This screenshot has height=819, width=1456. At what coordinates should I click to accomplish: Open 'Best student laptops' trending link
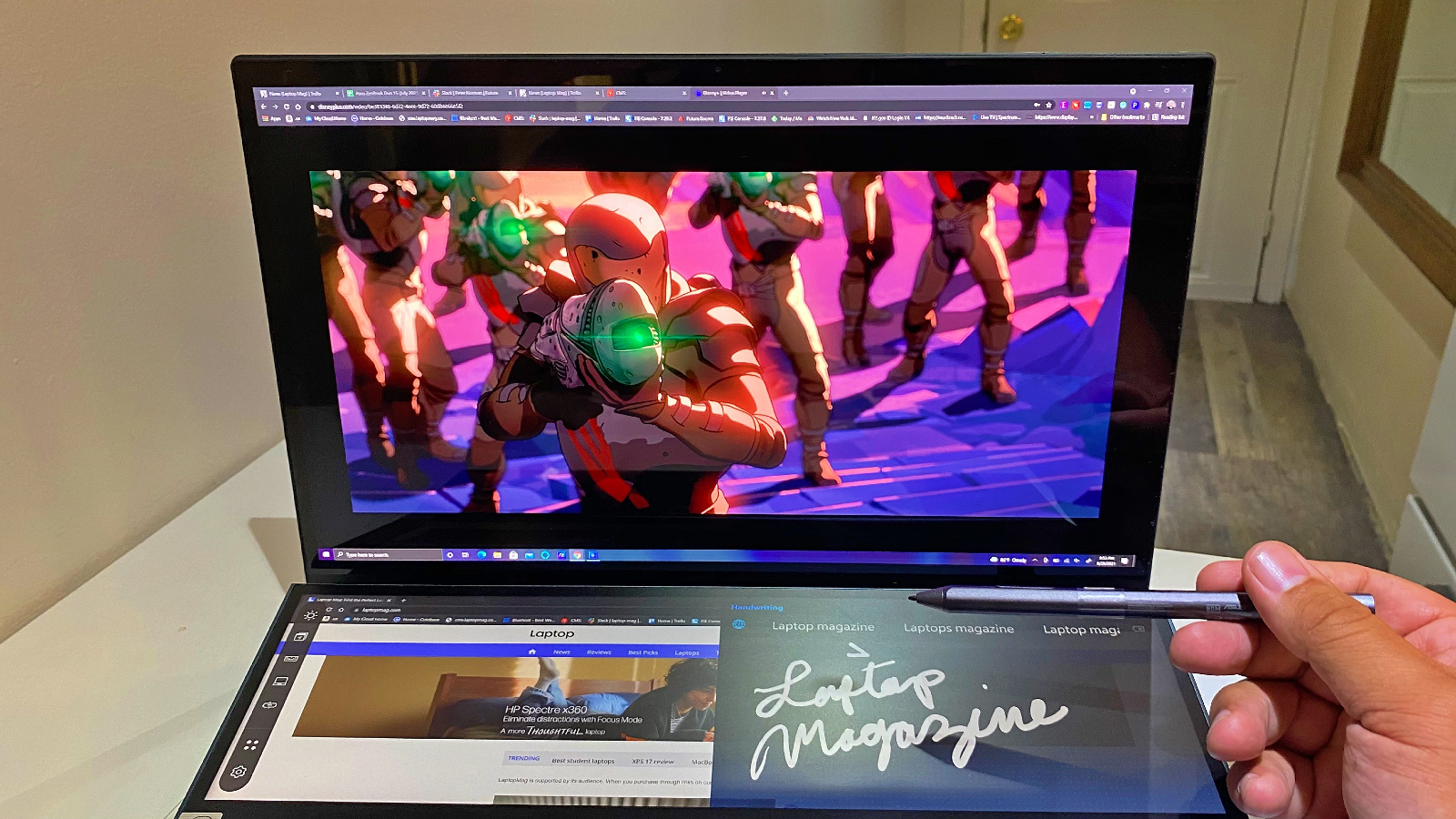point(583,761)
